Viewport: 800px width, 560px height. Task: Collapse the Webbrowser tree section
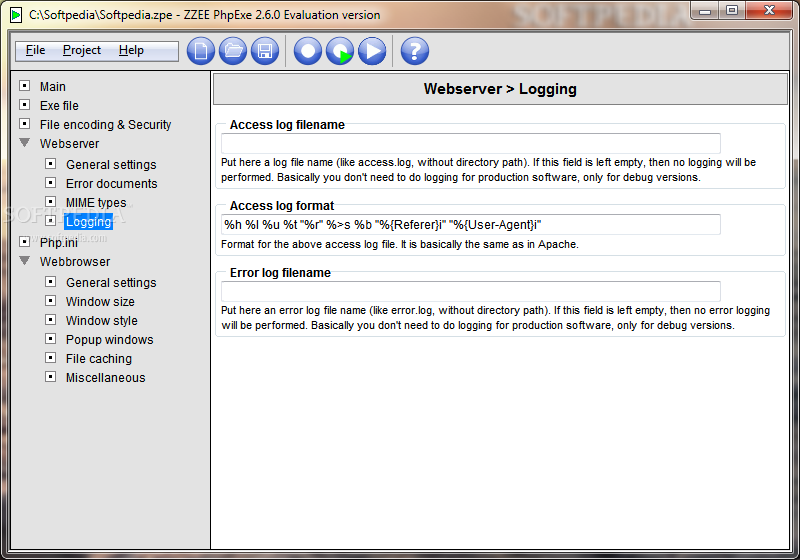click(24, 261)
